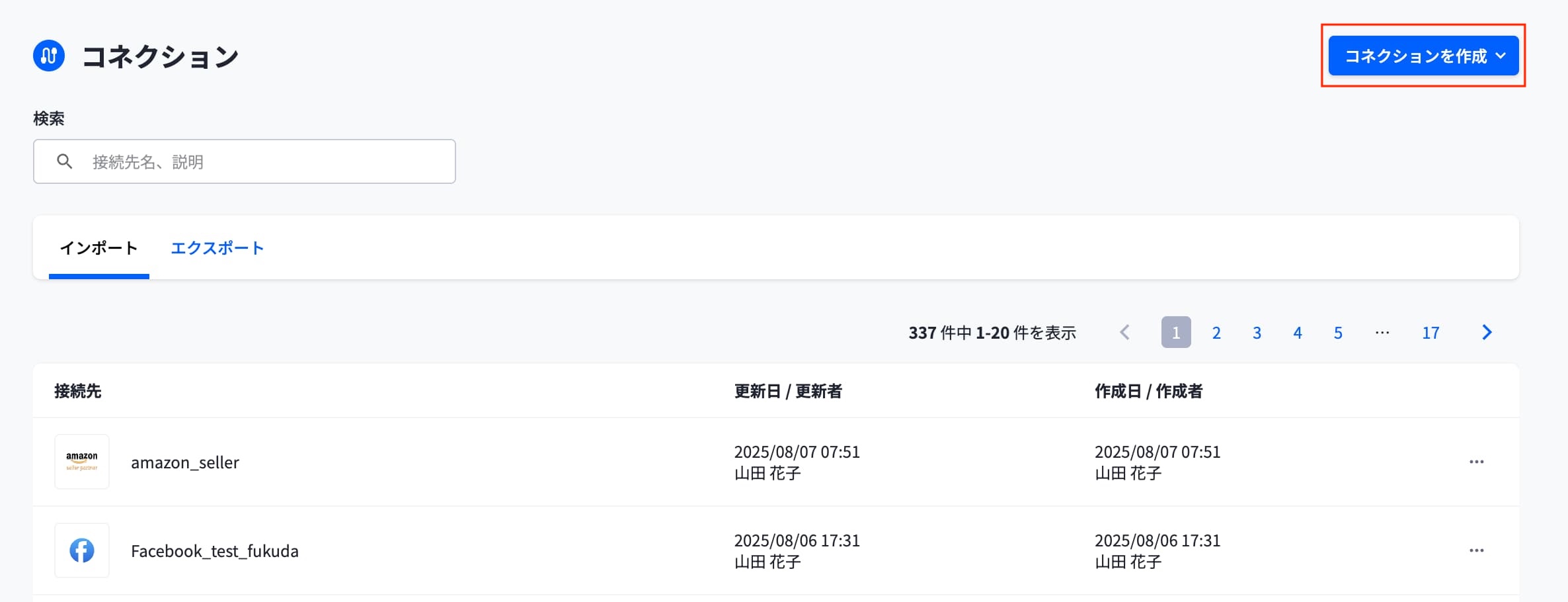Go to next page arrow
This screenshot has width=1568, height=602.
(x=1487, y=332)
